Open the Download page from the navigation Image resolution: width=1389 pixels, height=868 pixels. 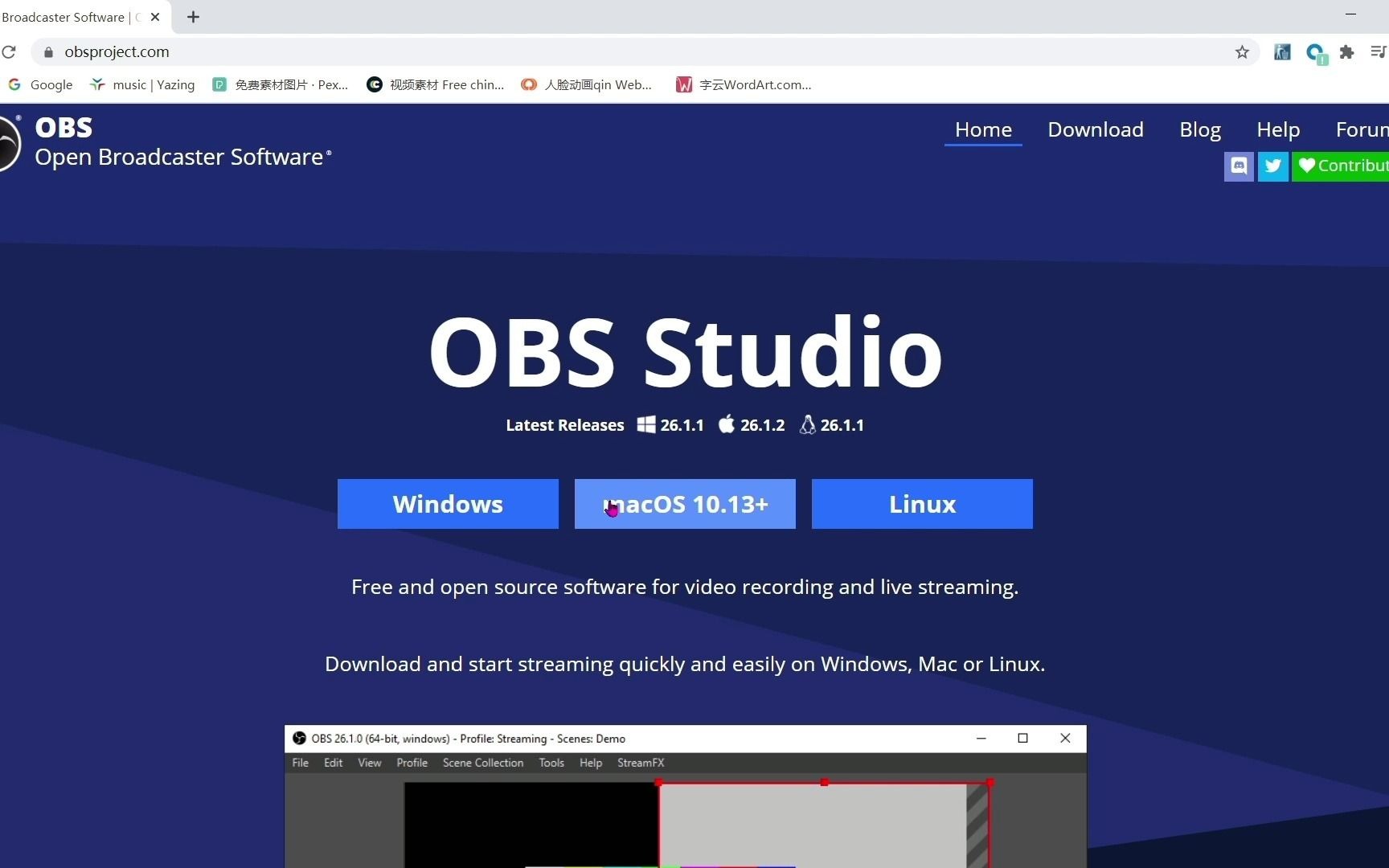click(x=1095, y=129)
